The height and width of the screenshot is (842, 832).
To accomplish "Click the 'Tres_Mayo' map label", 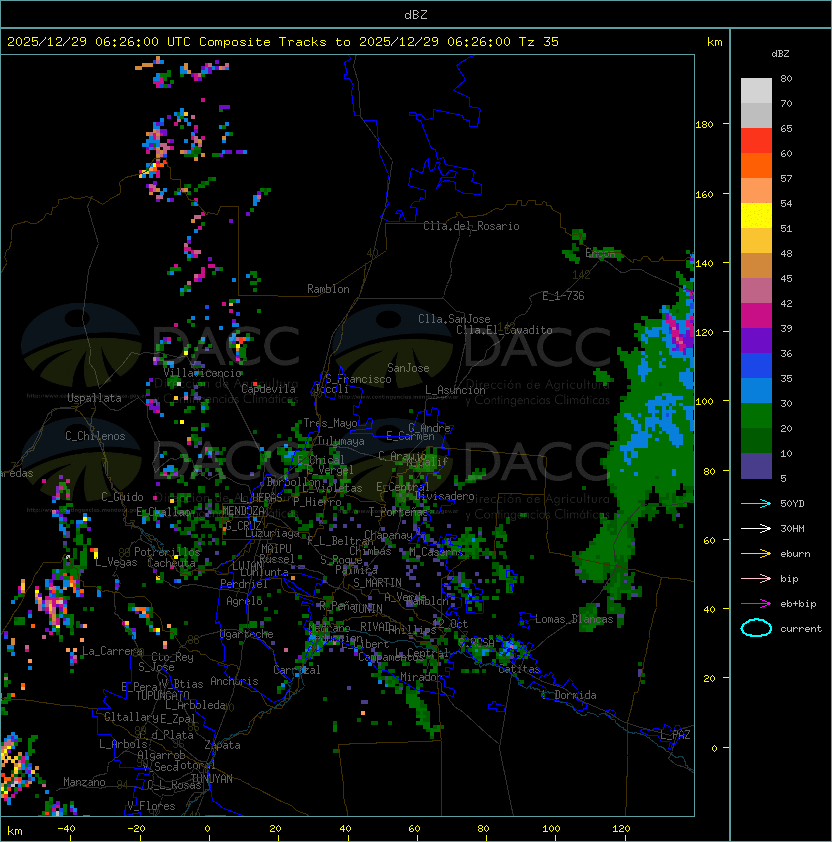I will tap(330, 423).
